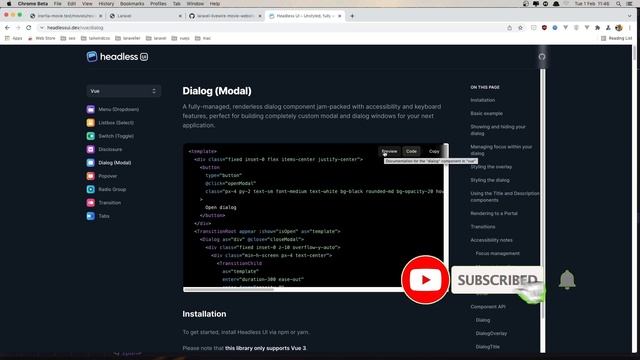Click the Headless UI logo
The width and height of the screenshot is (640, 360).
coord(117,57)
